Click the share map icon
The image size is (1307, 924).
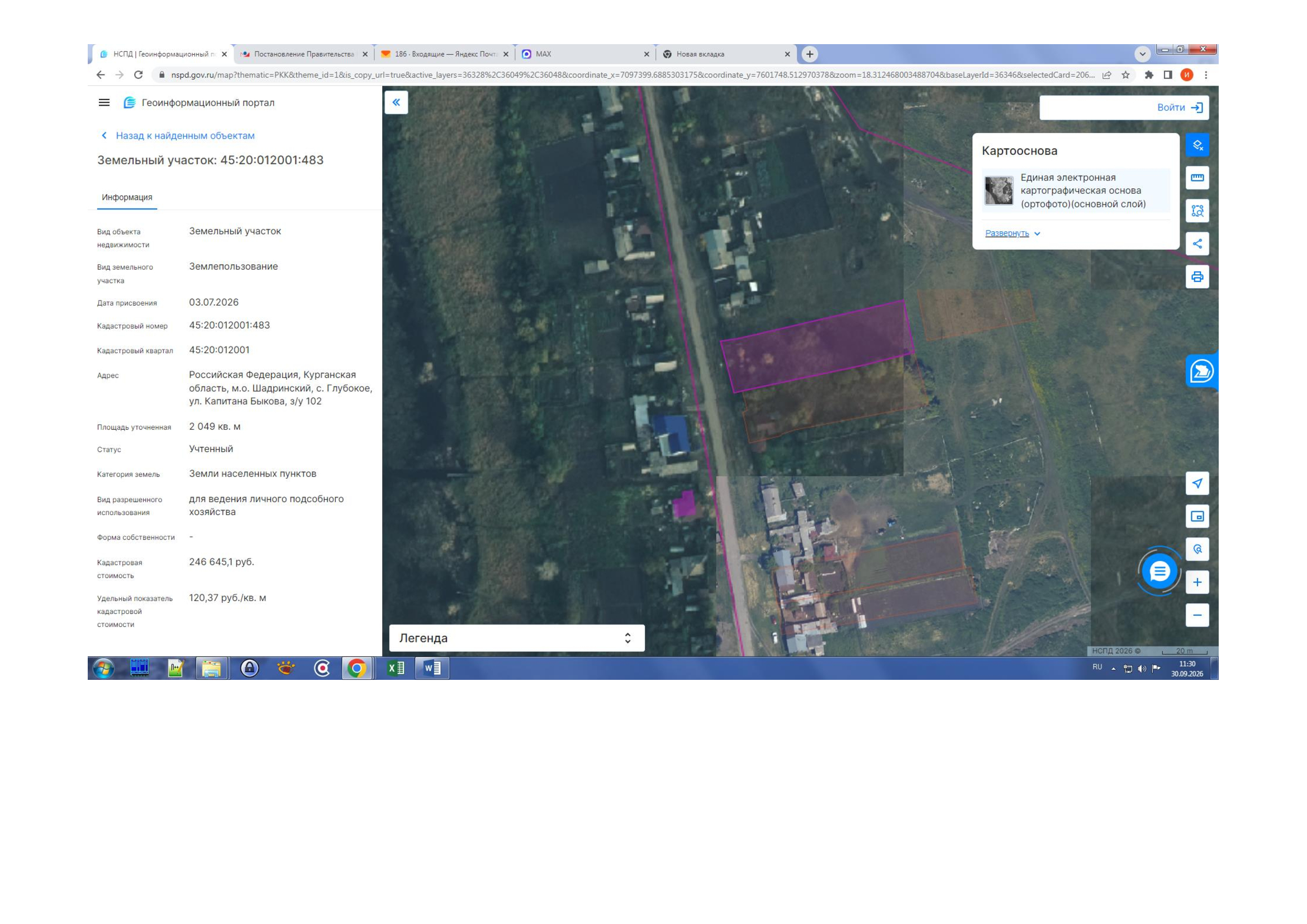[x=1197, y=244]
